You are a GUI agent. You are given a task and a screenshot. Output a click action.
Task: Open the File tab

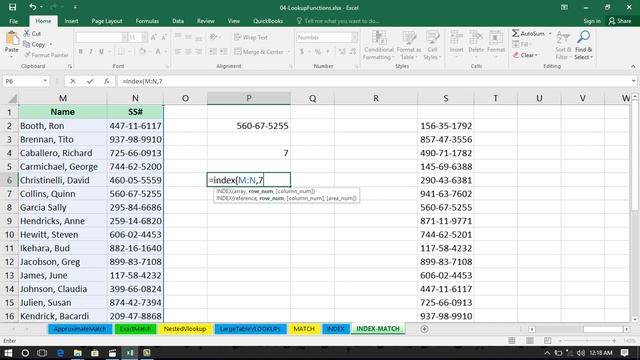[13, 21]
